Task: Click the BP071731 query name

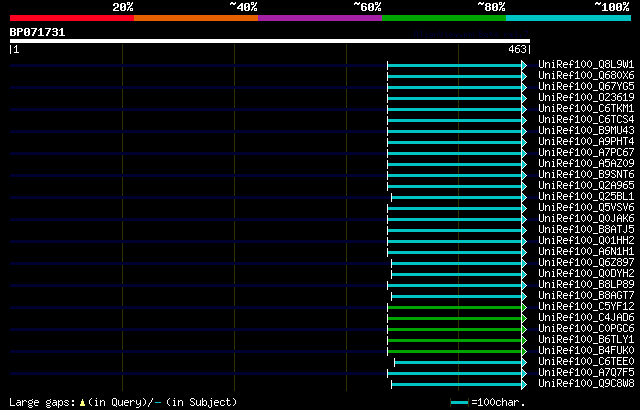Action: pos(37,32)
